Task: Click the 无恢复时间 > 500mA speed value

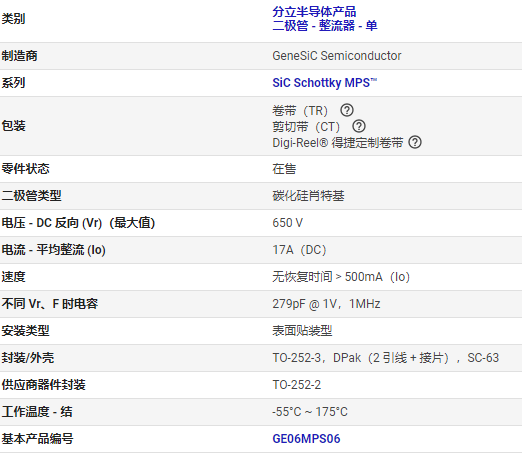Action: tap(341, 277)
